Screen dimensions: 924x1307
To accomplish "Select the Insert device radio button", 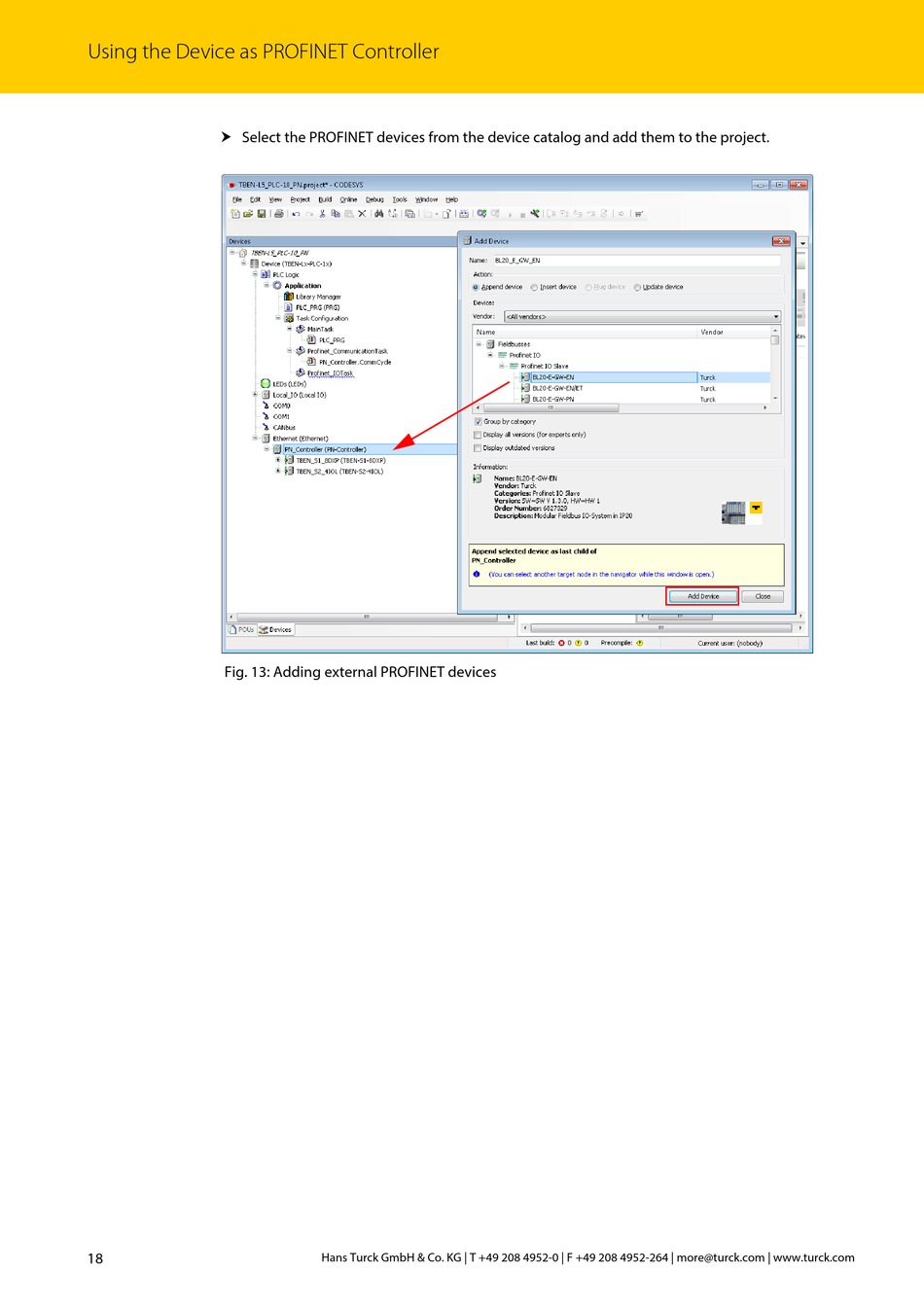I will pos(534,287).
